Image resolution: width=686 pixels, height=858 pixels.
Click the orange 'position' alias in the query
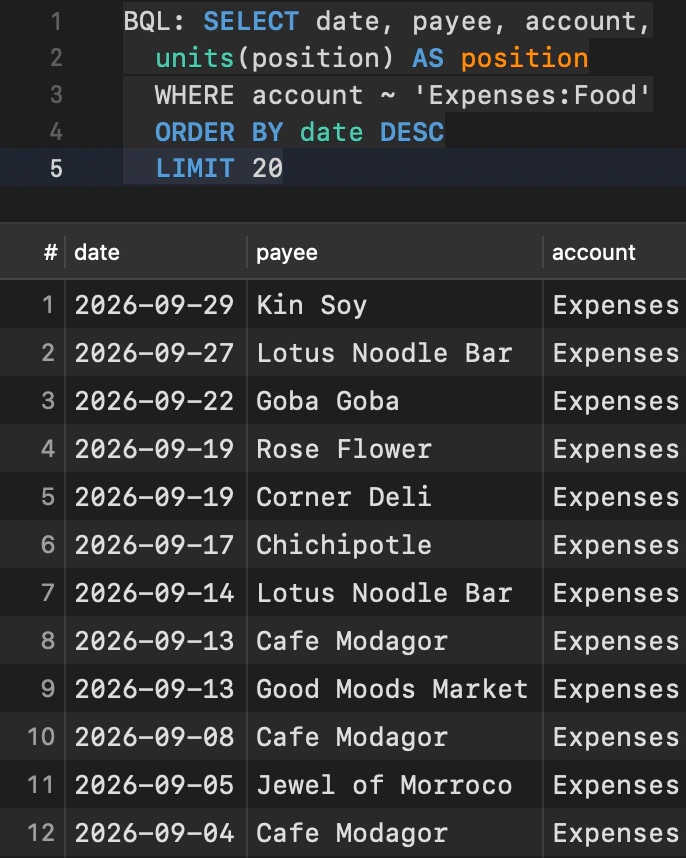pyautogui.click(x=525, y=59)
